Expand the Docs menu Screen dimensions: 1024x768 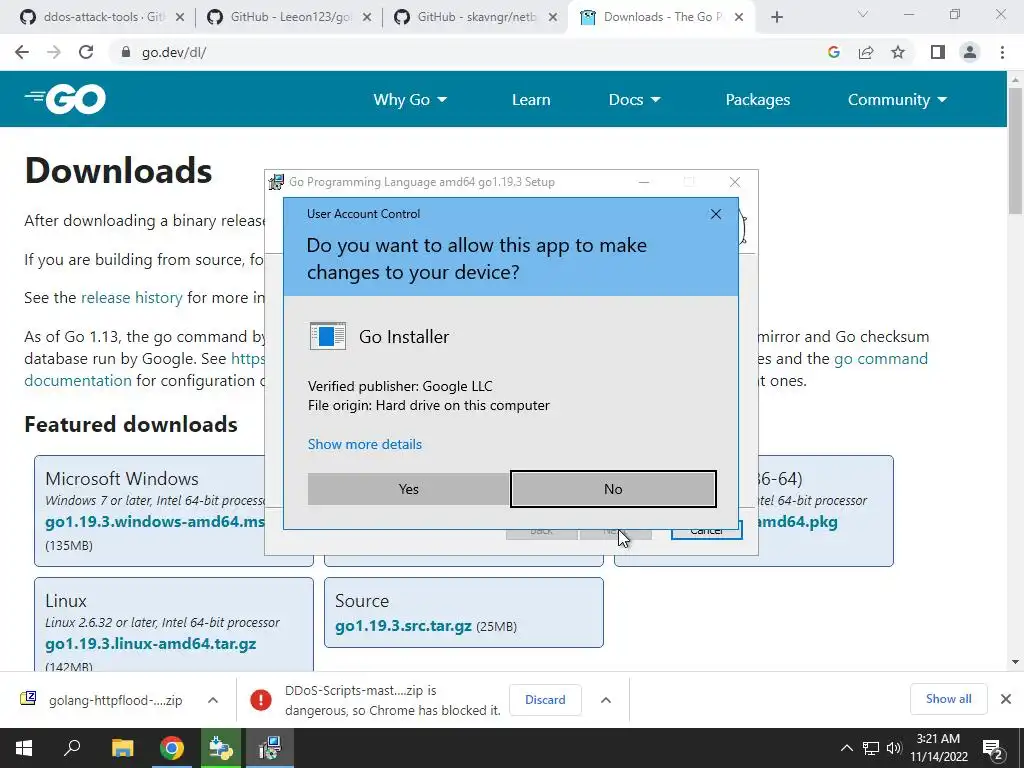pyautogui.click(x=635, y=100)
